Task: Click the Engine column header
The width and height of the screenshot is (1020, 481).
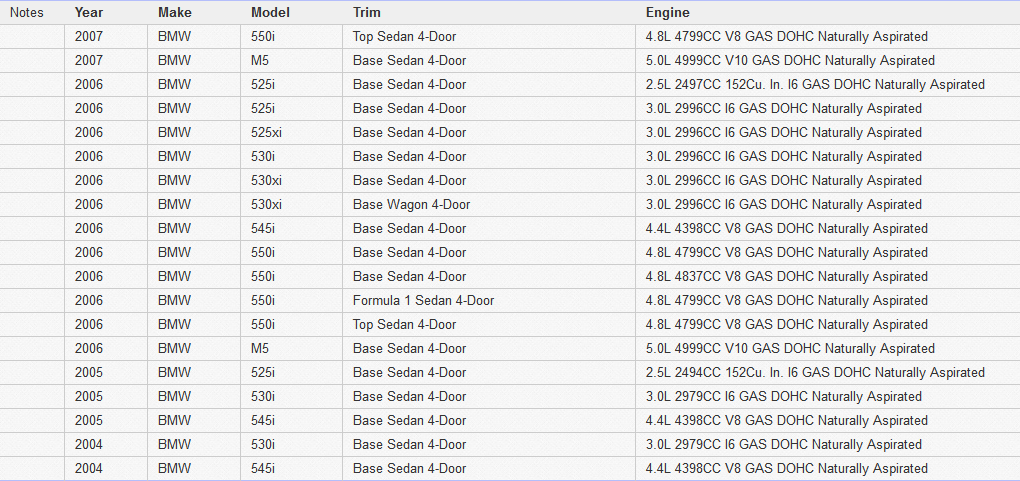Action: click(667, 13)
